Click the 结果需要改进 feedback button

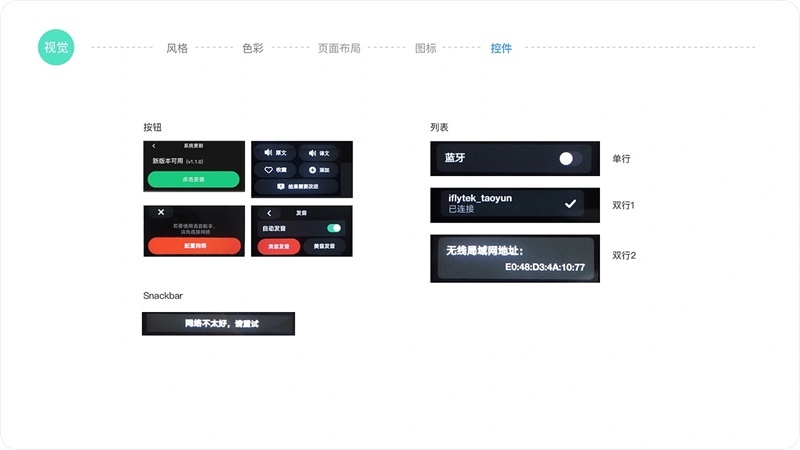tap(297, 186)
